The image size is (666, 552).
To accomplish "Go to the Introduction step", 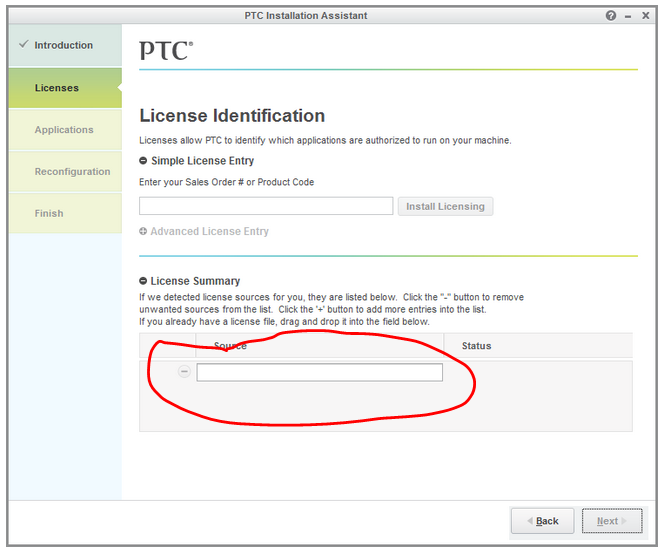I will 65,45.
